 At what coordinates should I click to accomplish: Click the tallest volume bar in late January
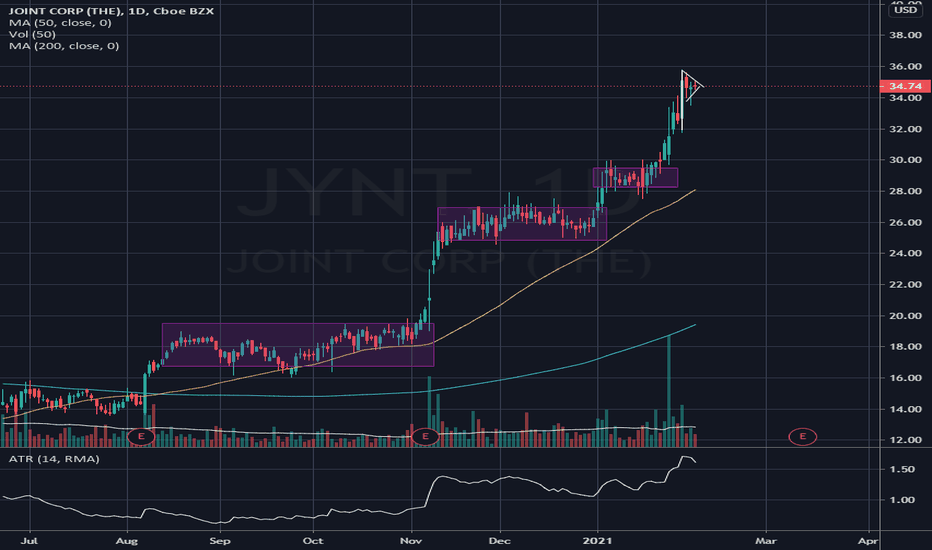coord(669,391)
